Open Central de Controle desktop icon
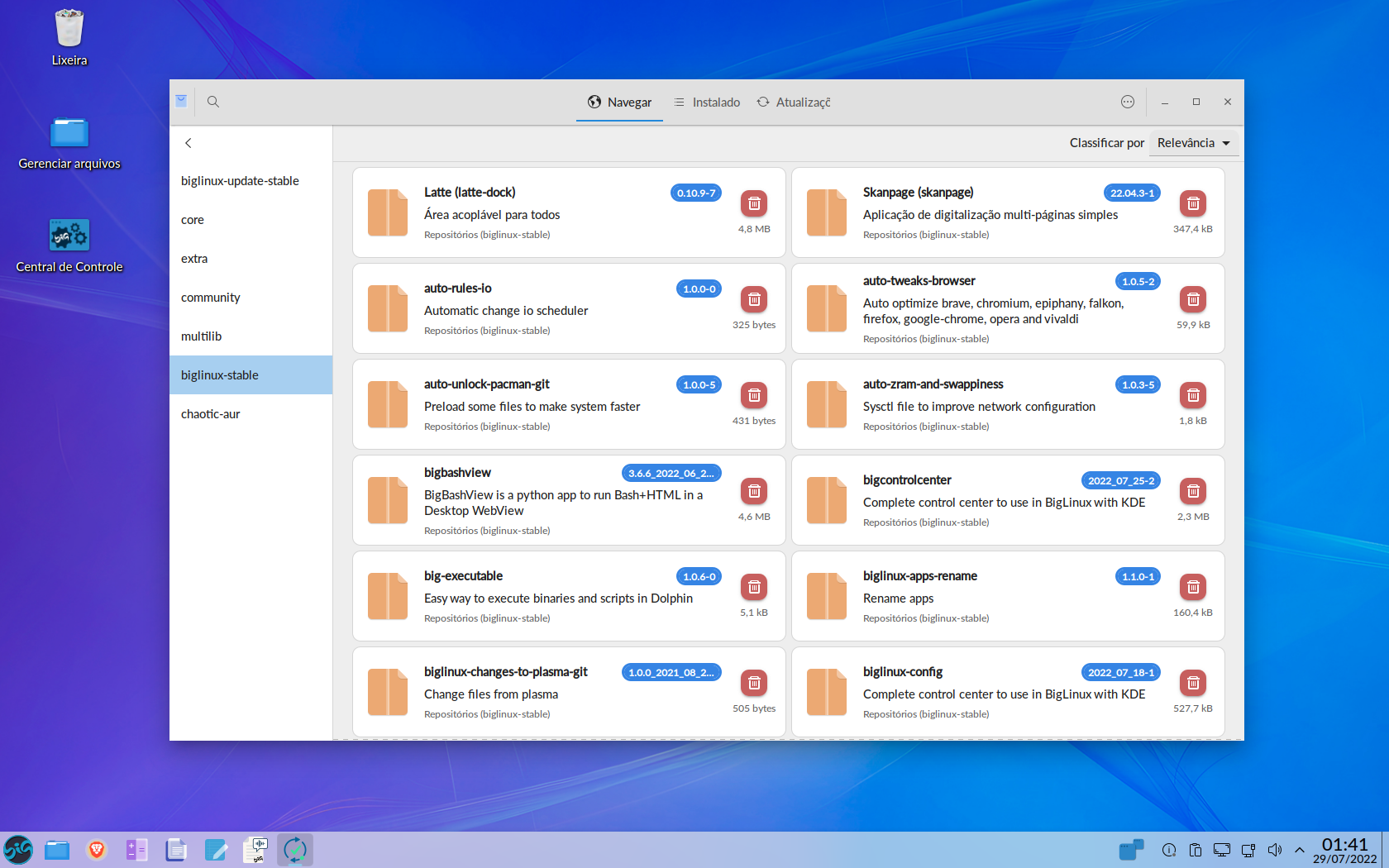The height and width of the screenshot is (868, 1389). coord(69,246)
